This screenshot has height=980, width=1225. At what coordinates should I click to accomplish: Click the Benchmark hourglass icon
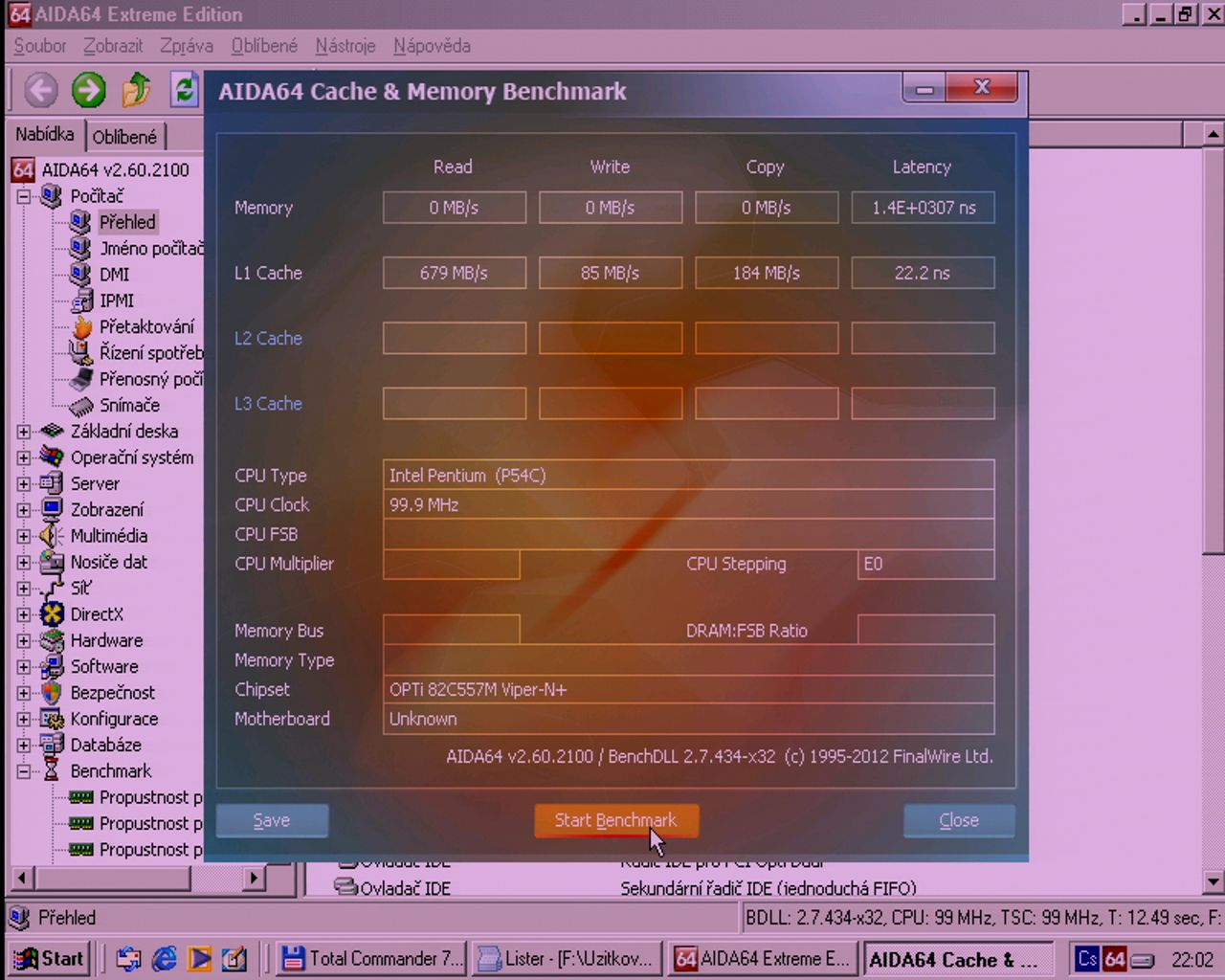tap(52, 771)
